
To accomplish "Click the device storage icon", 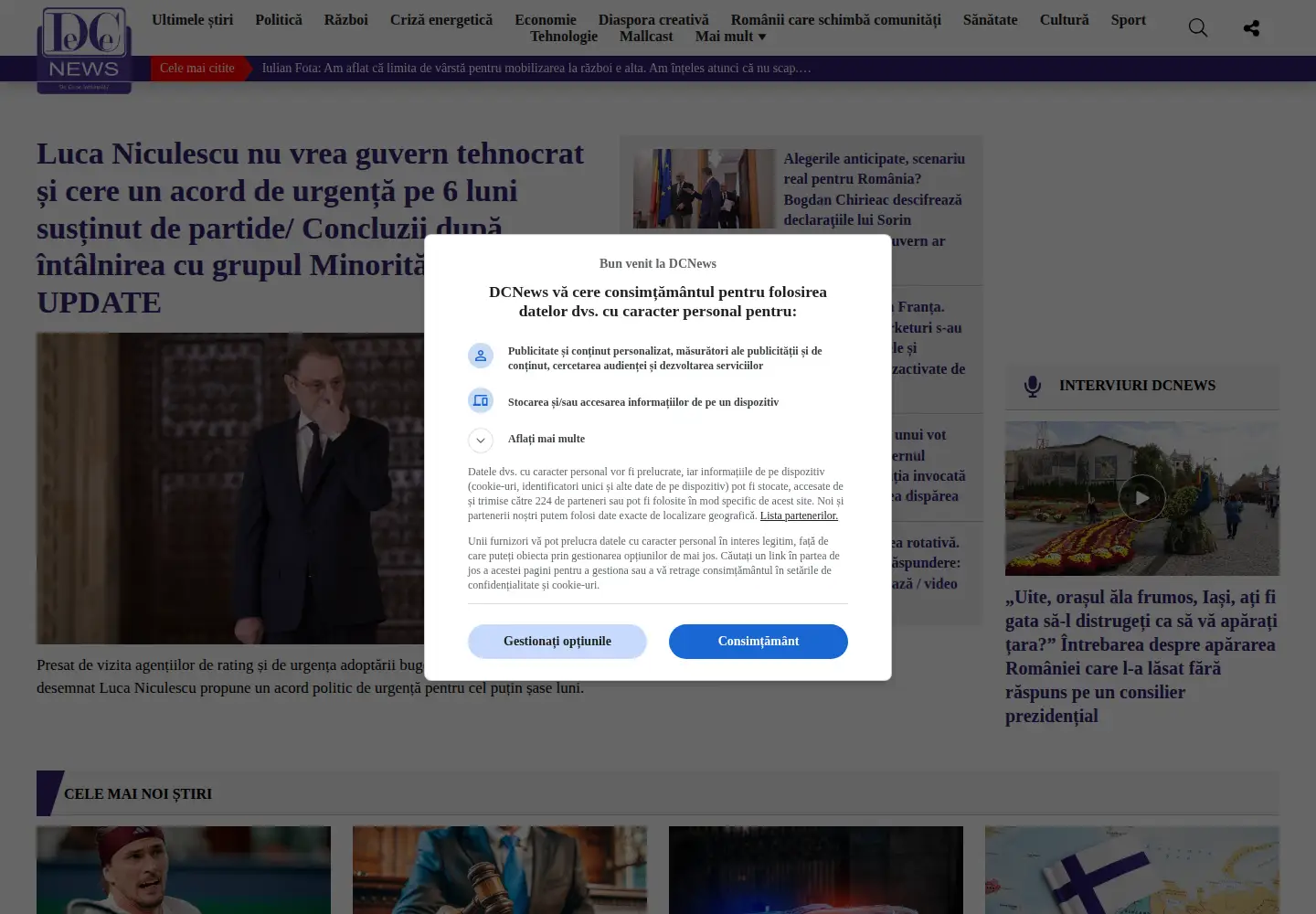I will 481,400.
